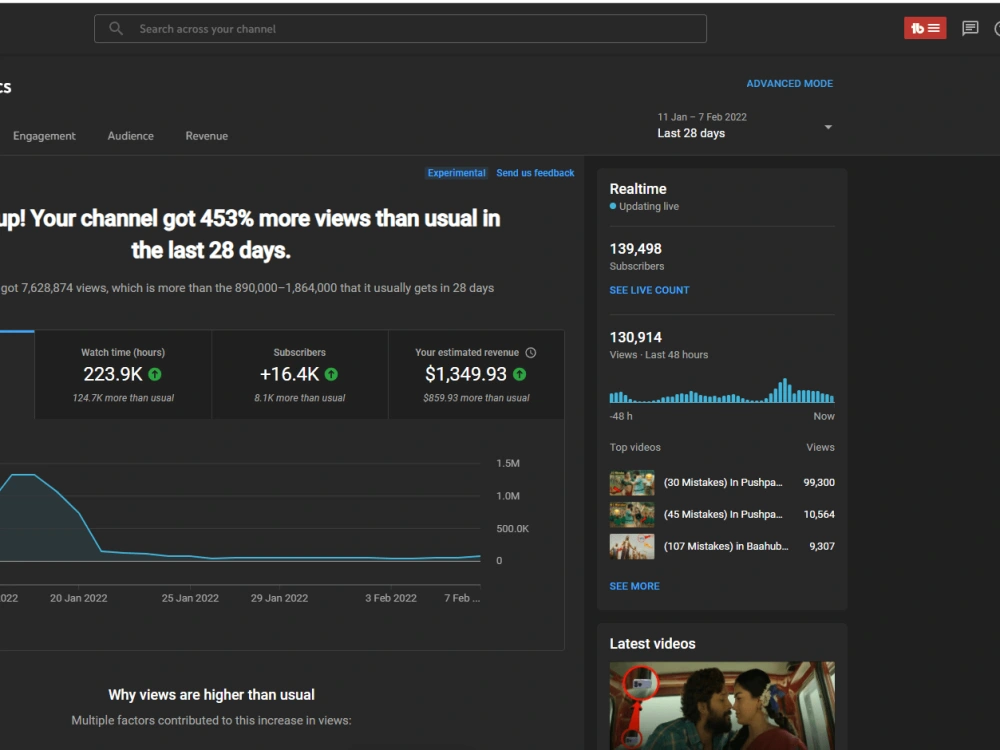Switch to ADVANCED MODE
Viewport: 1000px width, 750px height.
pyautogui.click(x=790, y=84)
